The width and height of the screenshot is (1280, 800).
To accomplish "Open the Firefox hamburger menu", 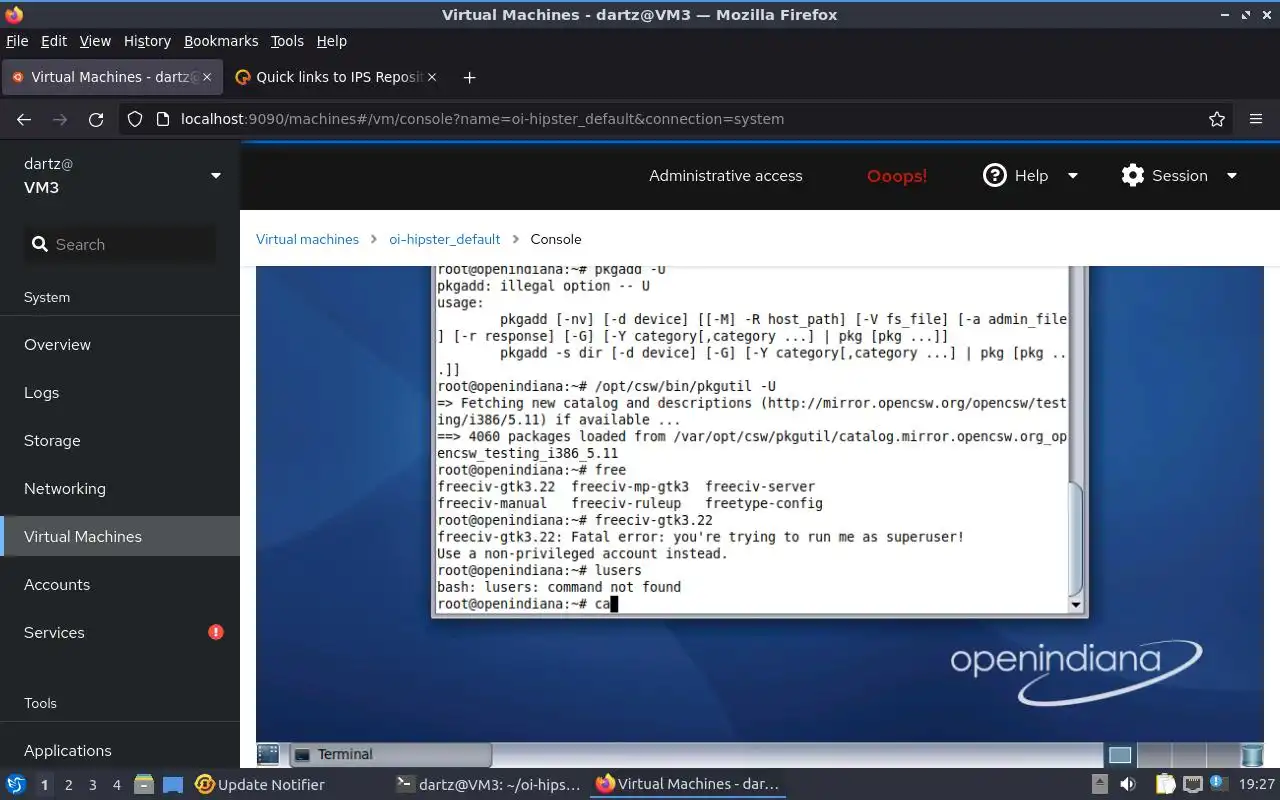I will [1256, 119].
